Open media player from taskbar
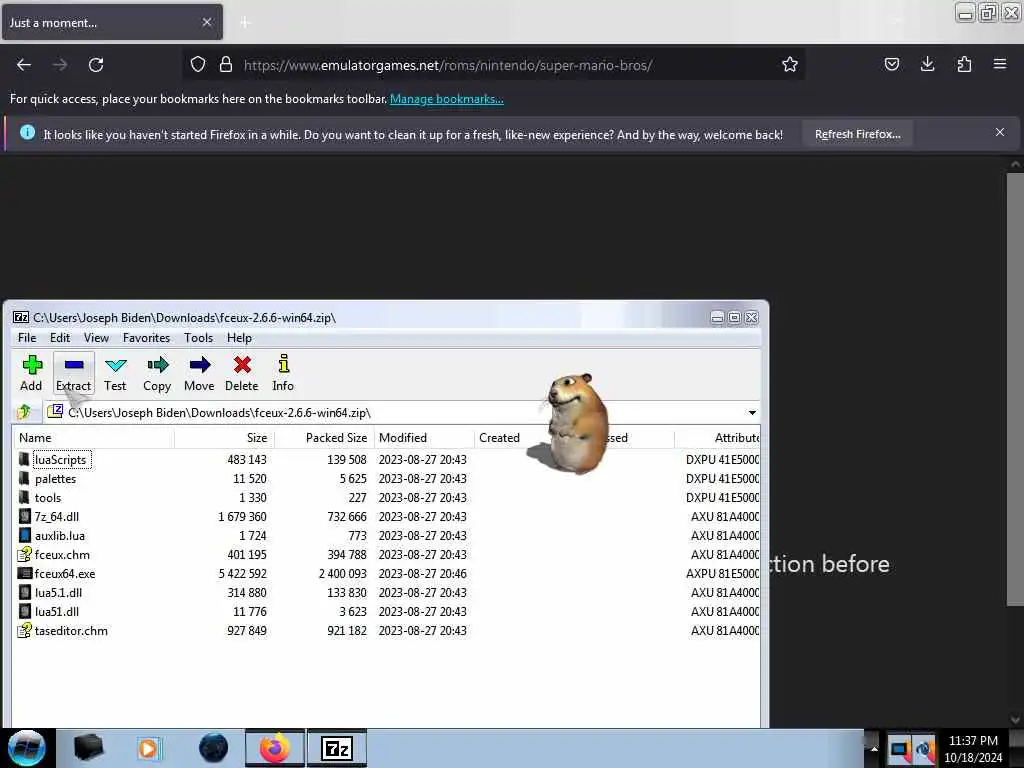The width and height of the screenshot is (1024, 768). 148,748
